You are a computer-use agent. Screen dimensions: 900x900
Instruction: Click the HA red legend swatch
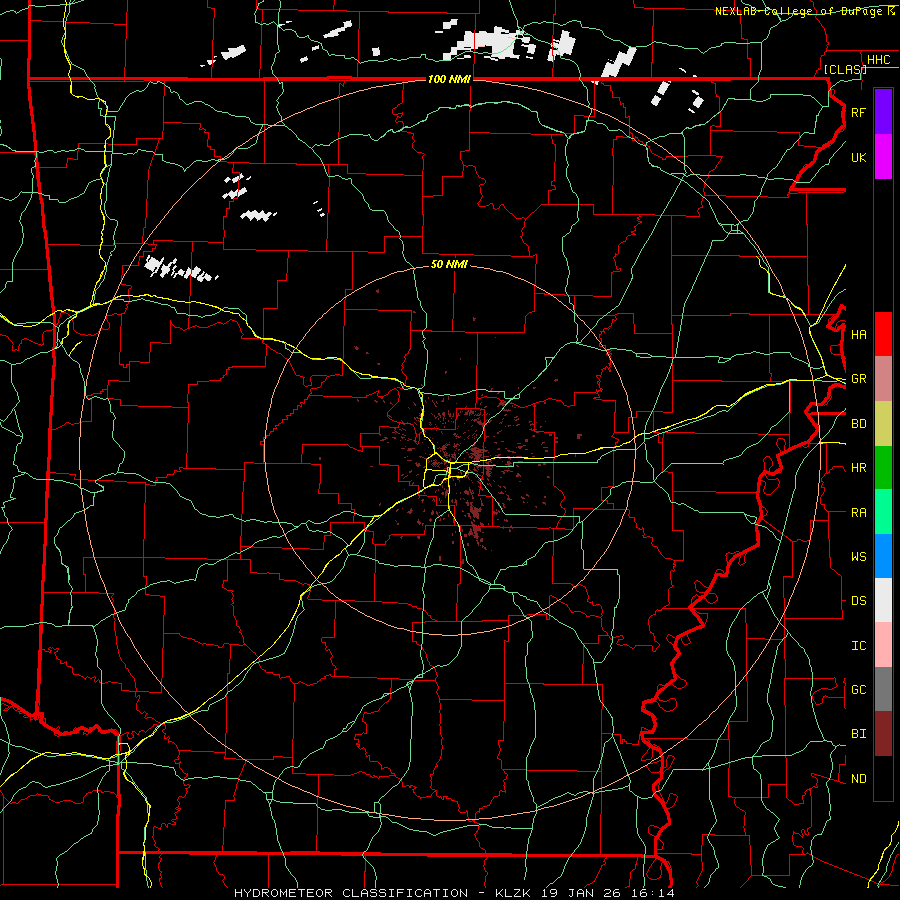tap(883, 334)
